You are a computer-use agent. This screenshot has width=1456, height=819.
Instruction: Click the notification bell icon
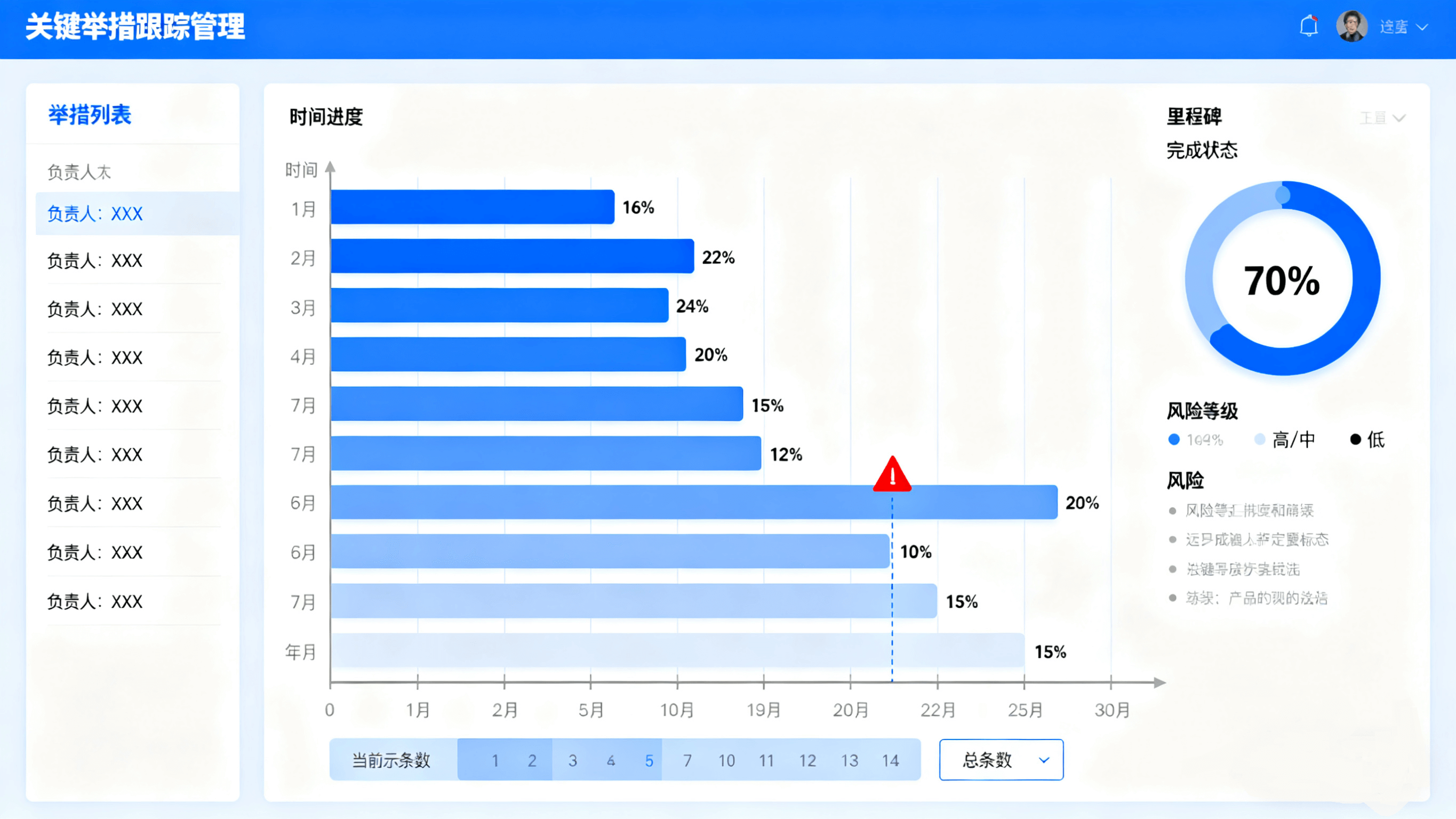[1308, 27]
